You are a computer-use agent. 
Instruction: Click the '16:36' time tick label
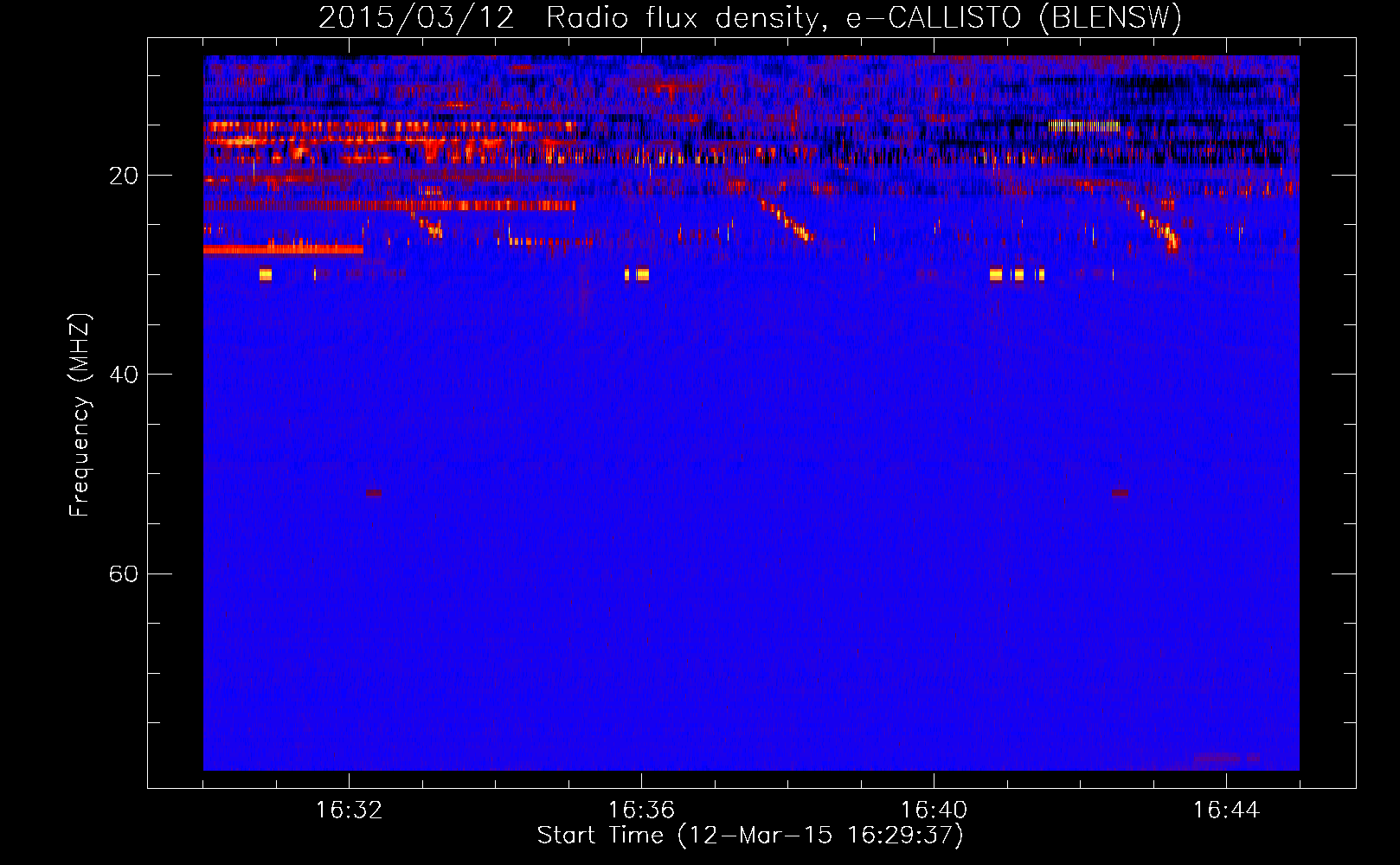click(641, 810)
